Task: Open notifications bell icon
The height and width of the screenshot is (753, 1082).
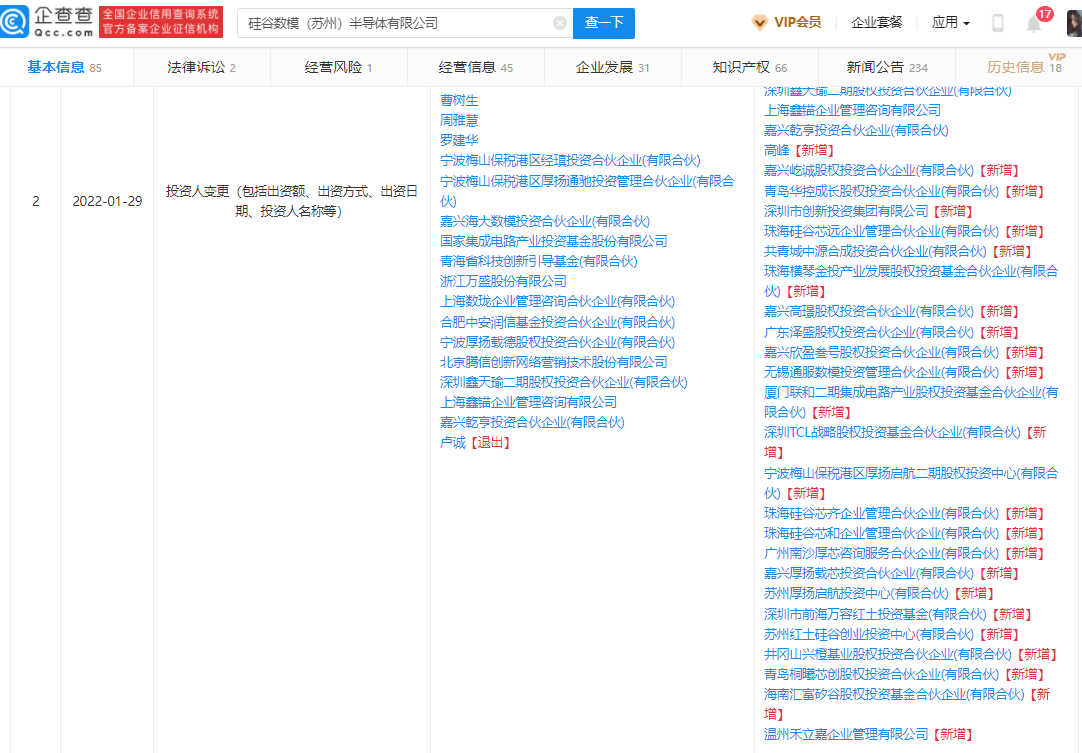Action: pyautogui.click(x=1034, y=23)
